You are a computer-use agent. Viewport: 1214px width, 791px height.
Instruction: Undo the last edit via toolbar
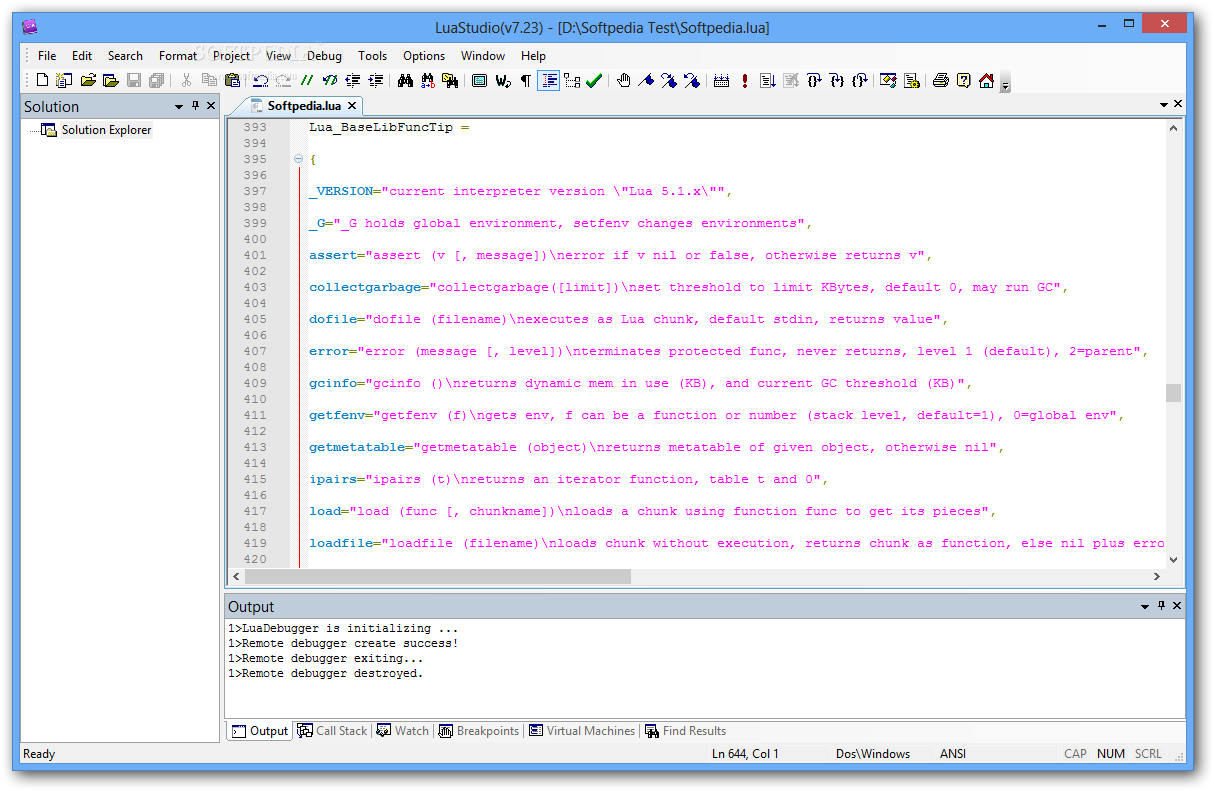pyautogui.click(x=261, y=81)
